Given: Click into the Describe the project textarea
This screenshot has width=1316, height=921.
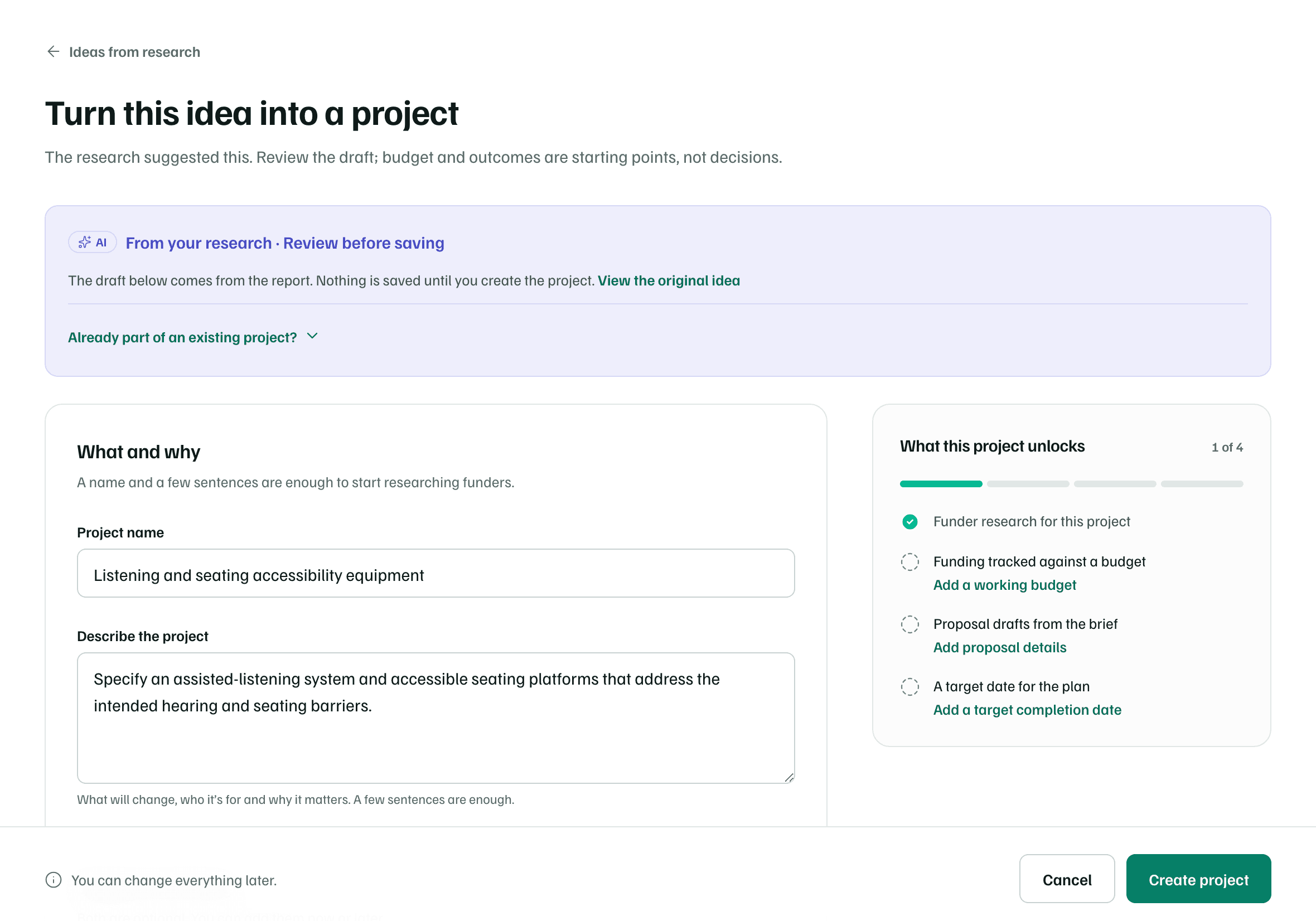Looking at the screenshot, I should 436,718.
